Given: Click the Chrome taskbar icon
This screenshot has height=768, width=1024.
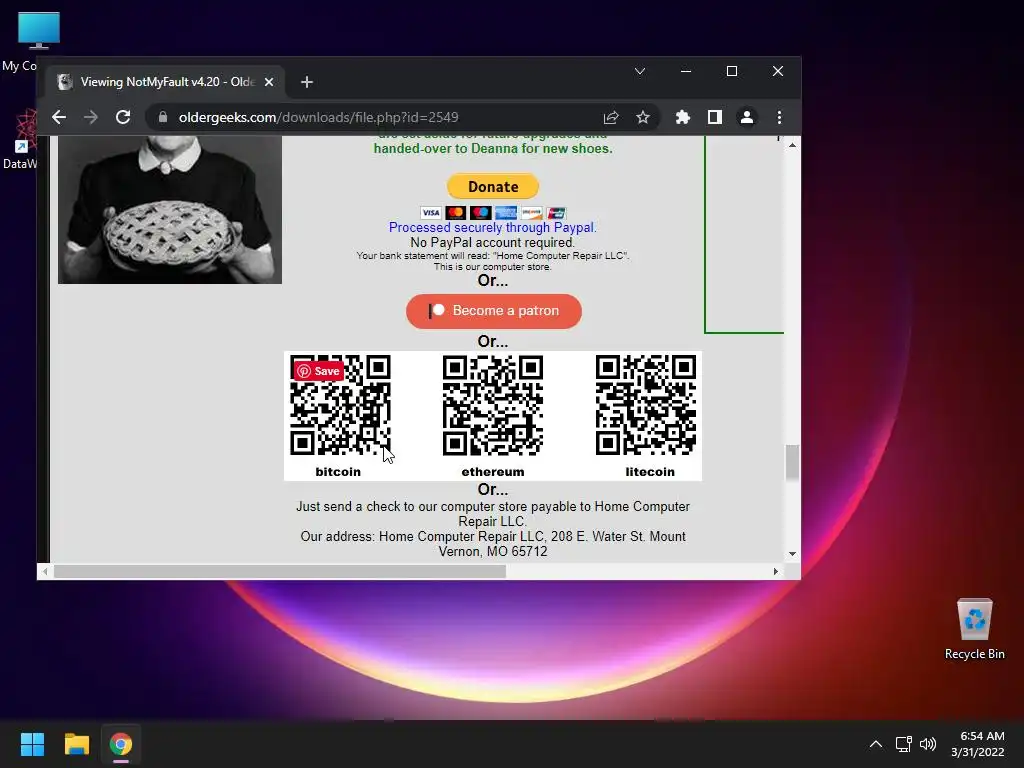Looking at the screenshot, I should pyautogui.click(x=121, y=744).
